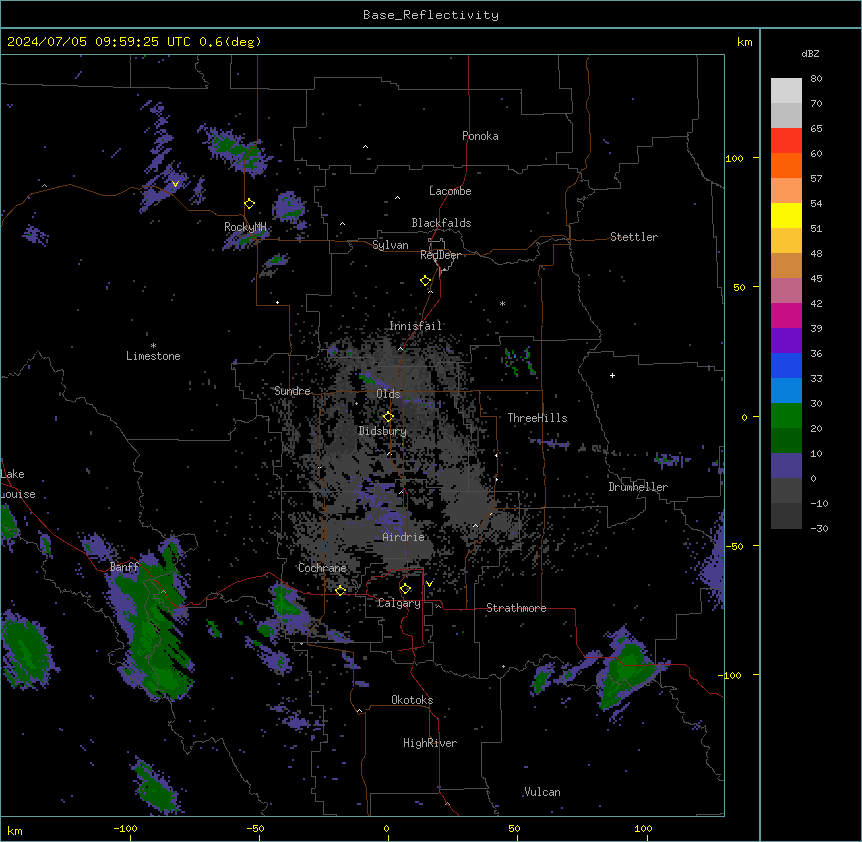The width and height of the screenshot is (862, 842).
Task: Select the bright blue 33-36 dBZ legend swatch
Action: point(786,365)
